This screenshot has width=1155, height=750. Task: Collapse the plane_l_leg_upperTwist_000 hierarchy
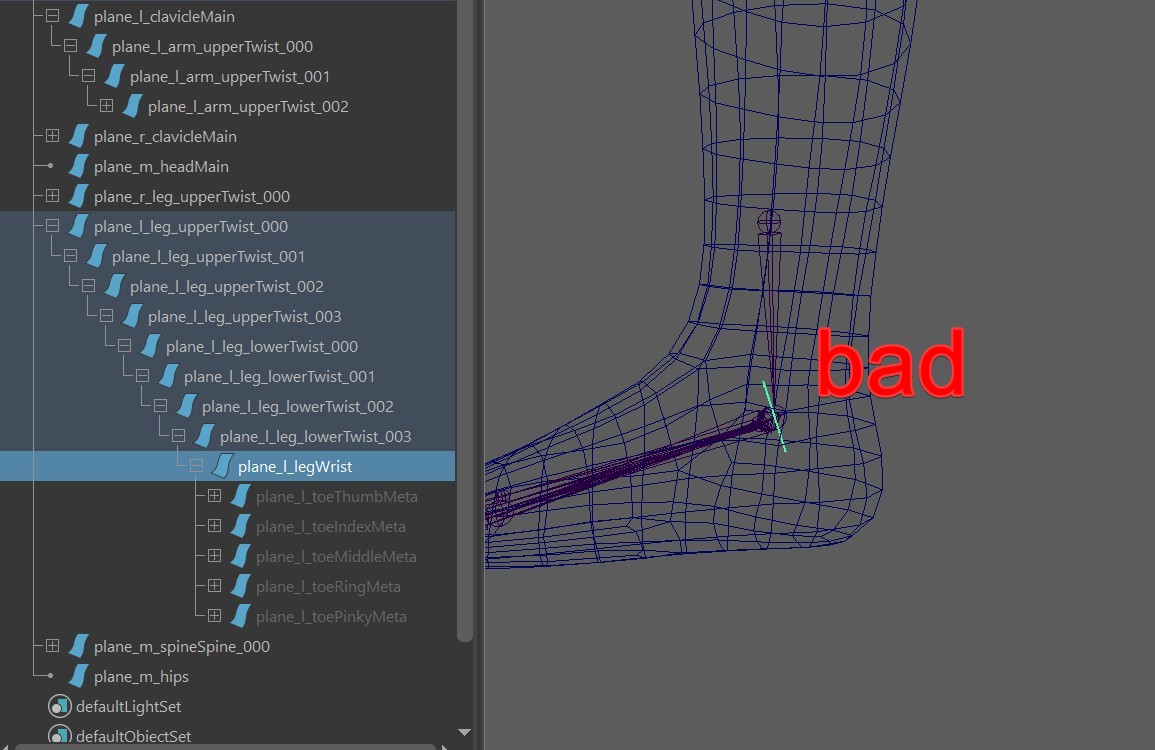(x=52, y=226)
